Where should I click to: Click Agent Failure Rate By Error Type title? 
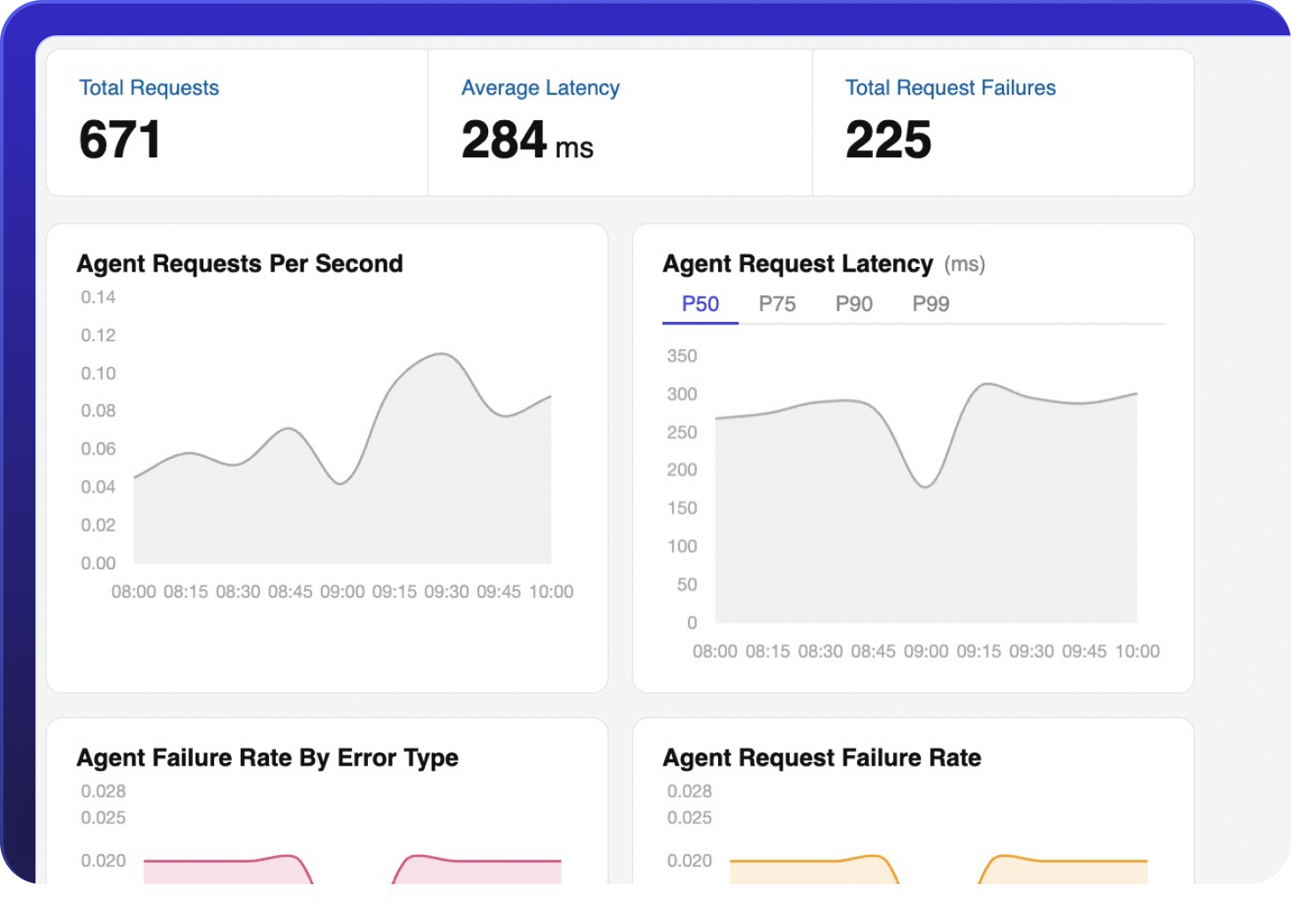[x=268, y=758]
